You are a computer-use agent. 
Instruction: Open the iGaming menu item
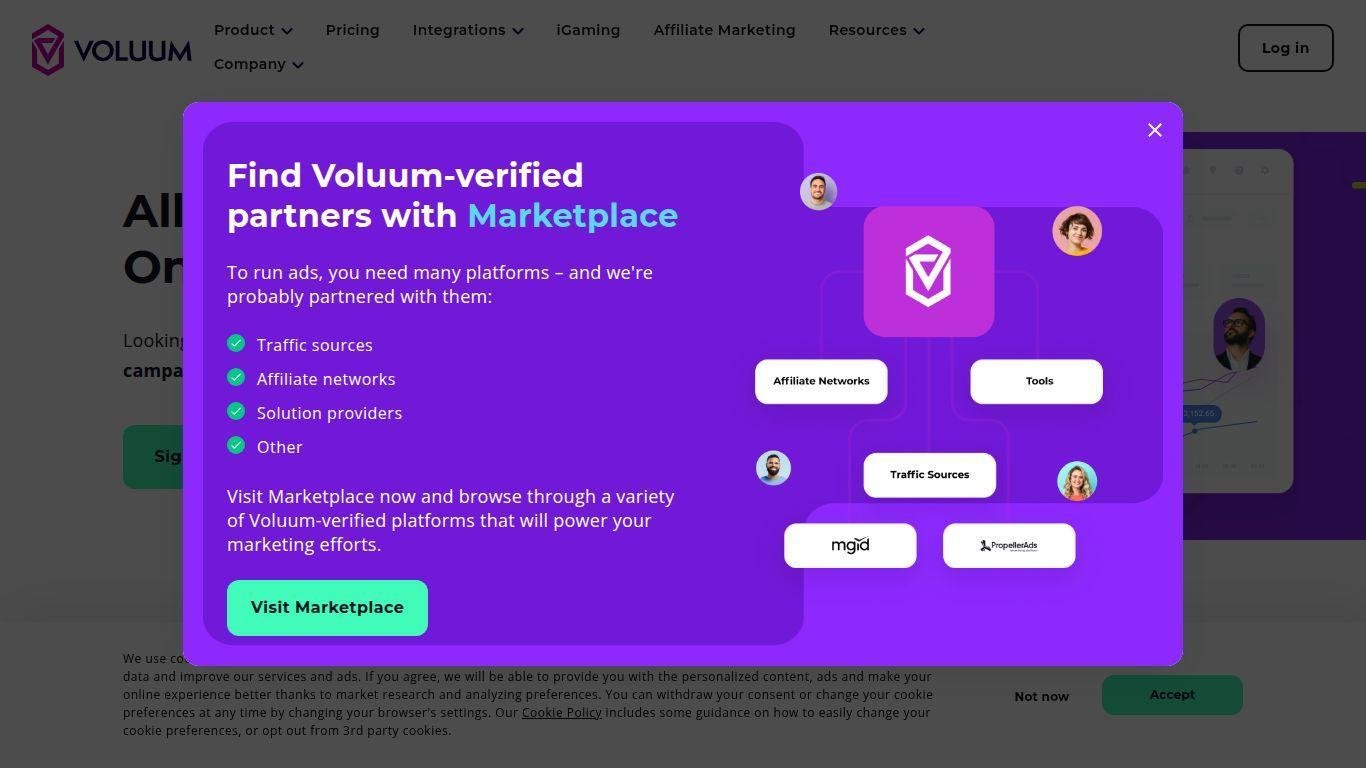[x=588, y=30]
